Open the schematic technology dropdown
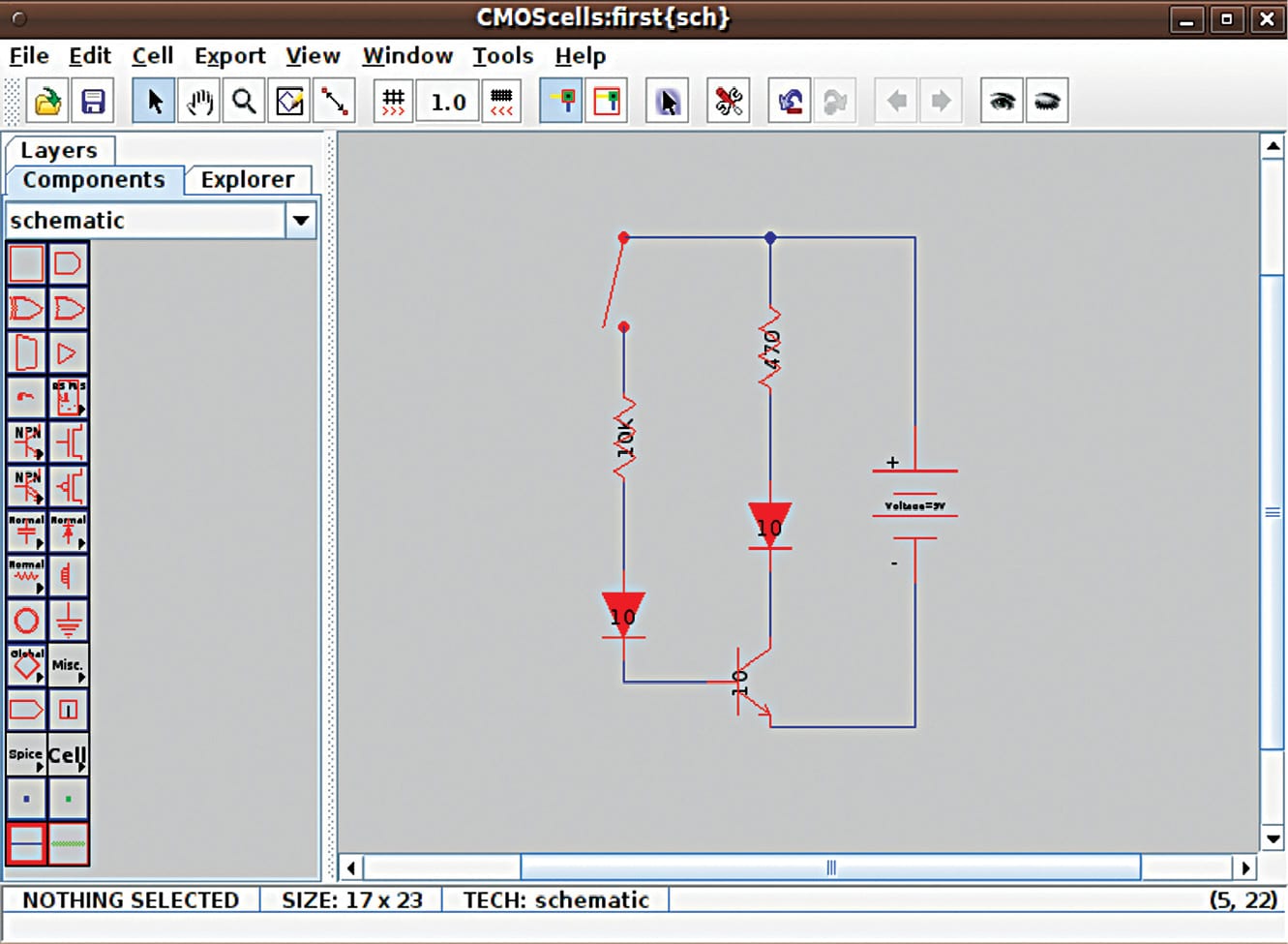This screenshot has height=944, width=1288. tap(301, 221)
